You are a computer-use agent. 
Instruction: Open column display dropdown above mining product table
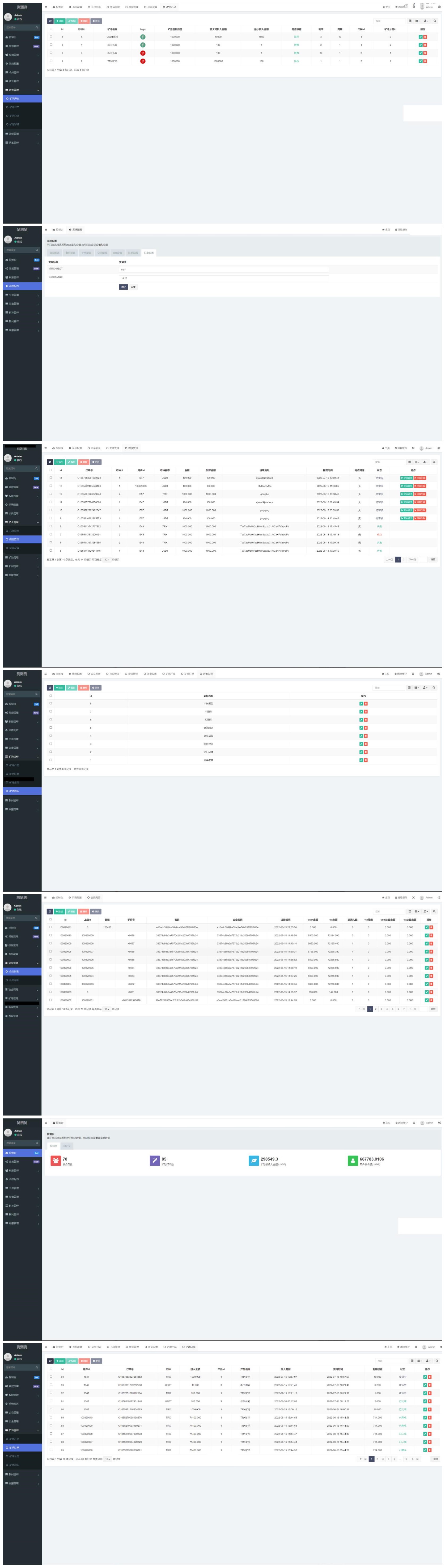coord(417,21)
